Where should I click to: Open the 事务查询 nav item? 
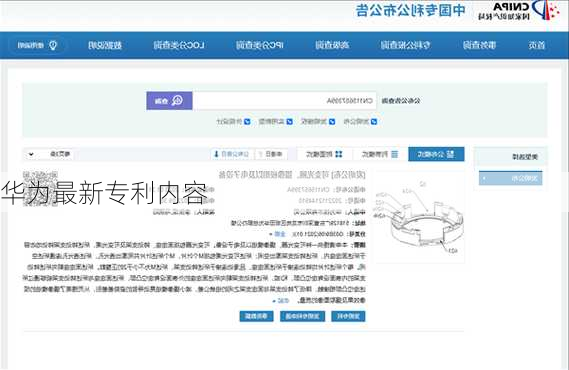(479, 45)
